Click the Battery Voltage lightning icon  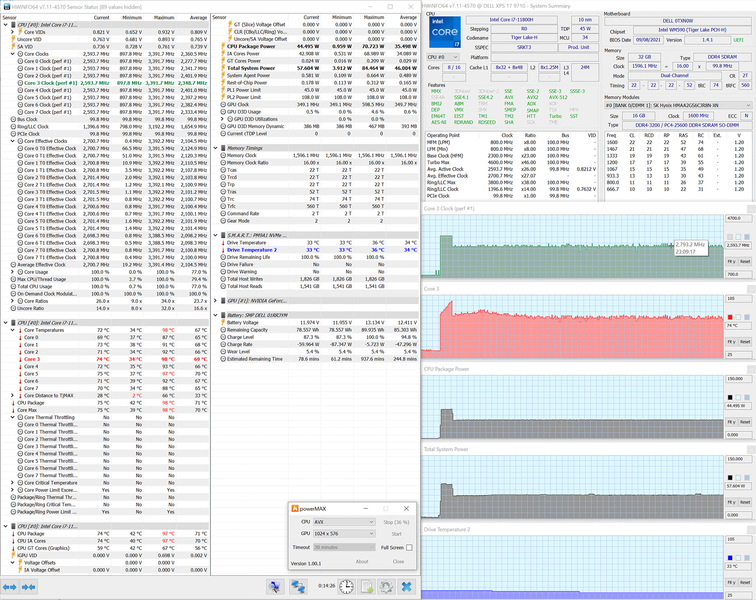(223, 322)
